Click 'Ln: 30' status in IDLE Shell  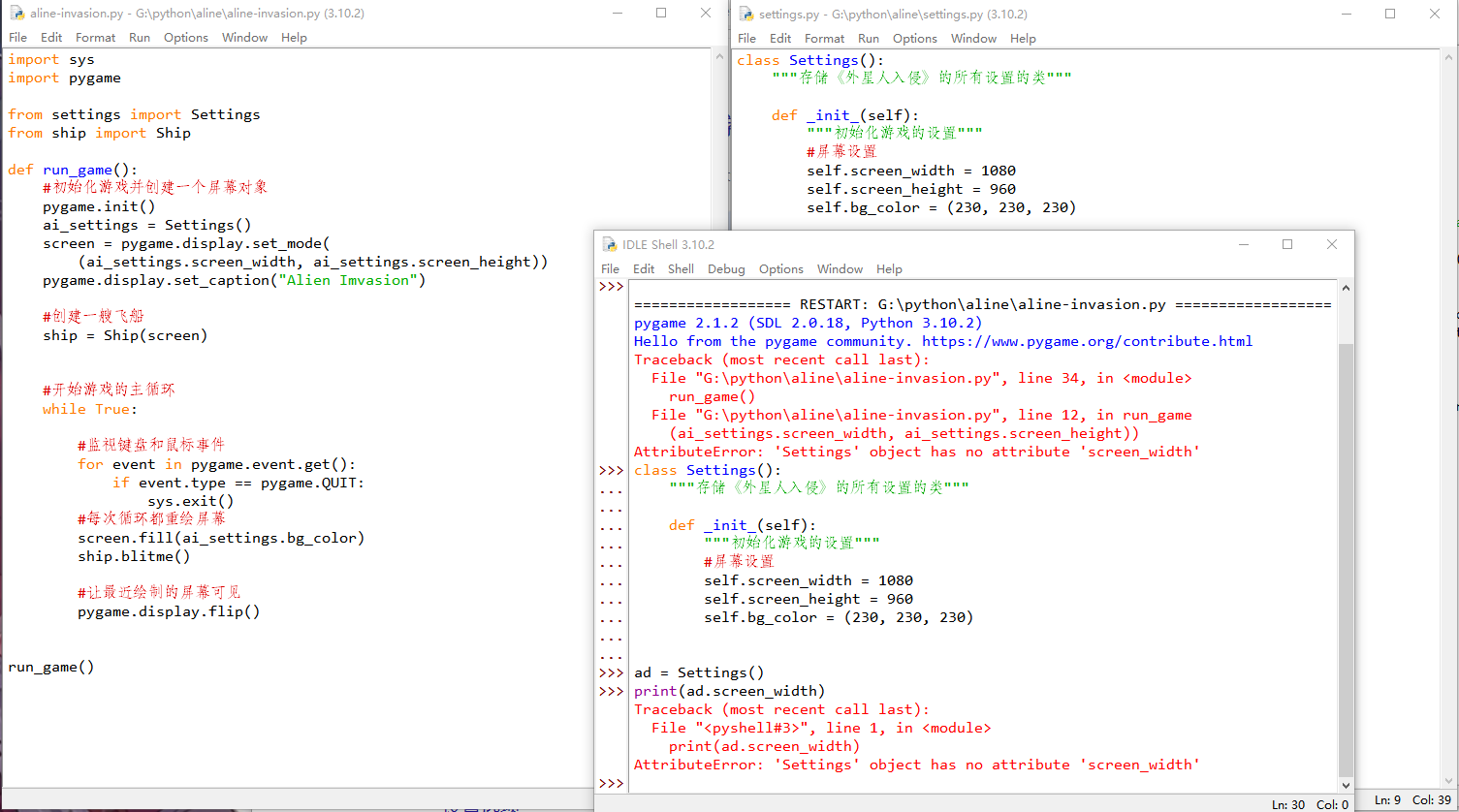(x=1288, y=804)
